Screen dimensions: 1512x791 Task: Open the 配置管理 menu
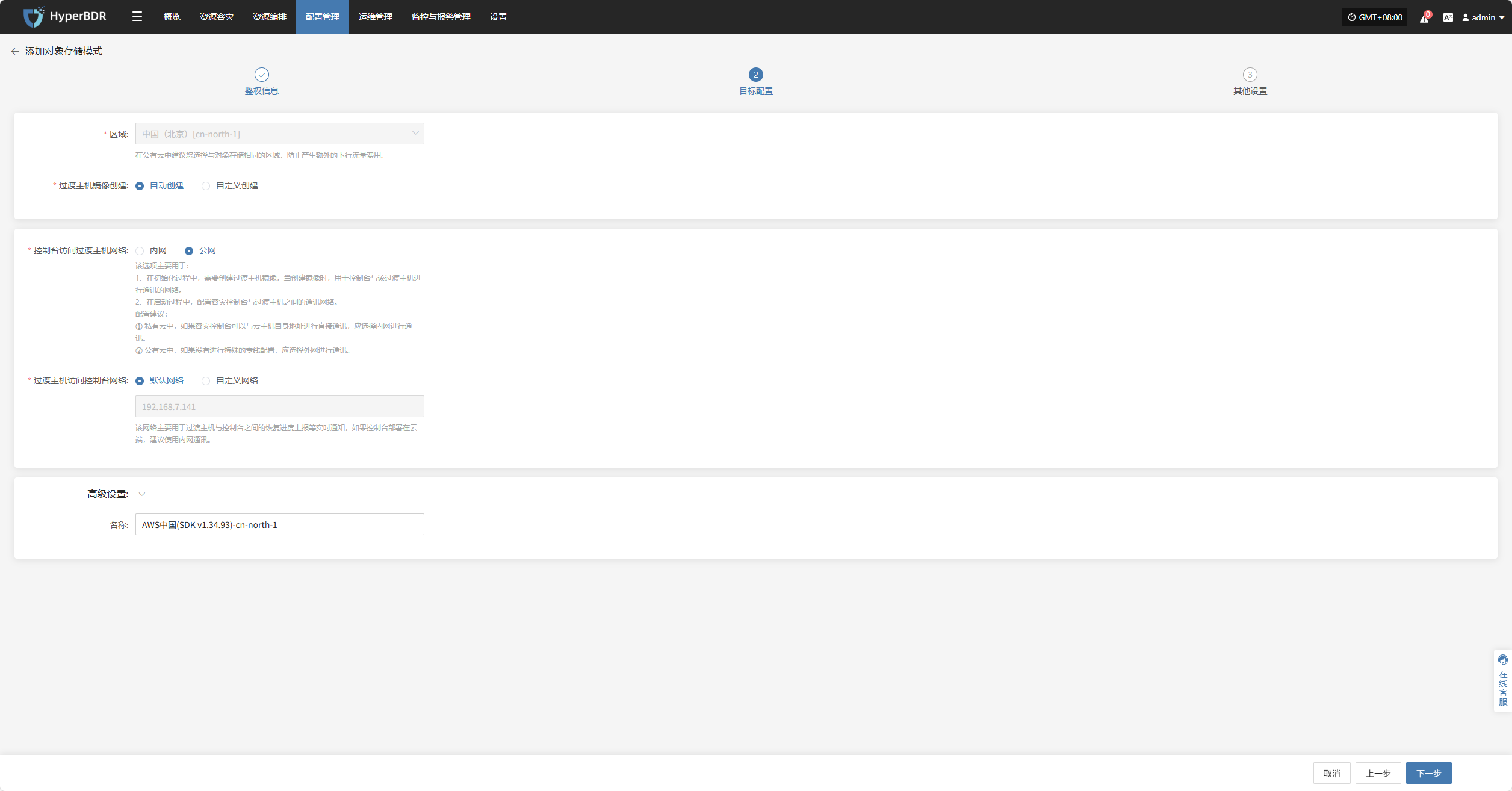[x=323, y=17]
